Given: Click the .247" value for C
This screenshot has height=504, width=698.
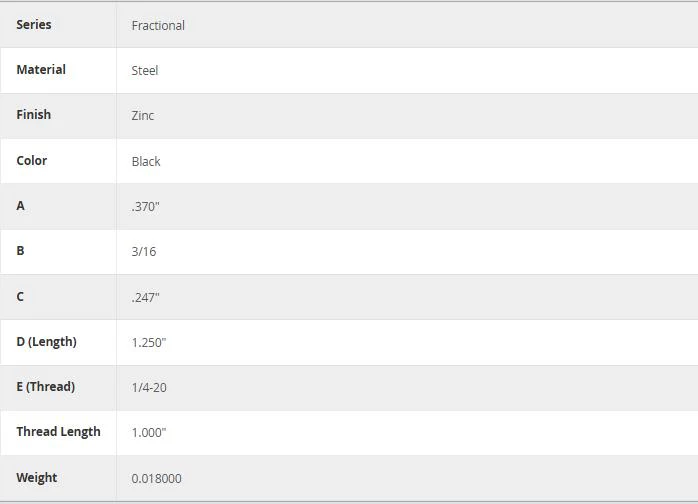Looking at the screenshot, I should [146, 297].
